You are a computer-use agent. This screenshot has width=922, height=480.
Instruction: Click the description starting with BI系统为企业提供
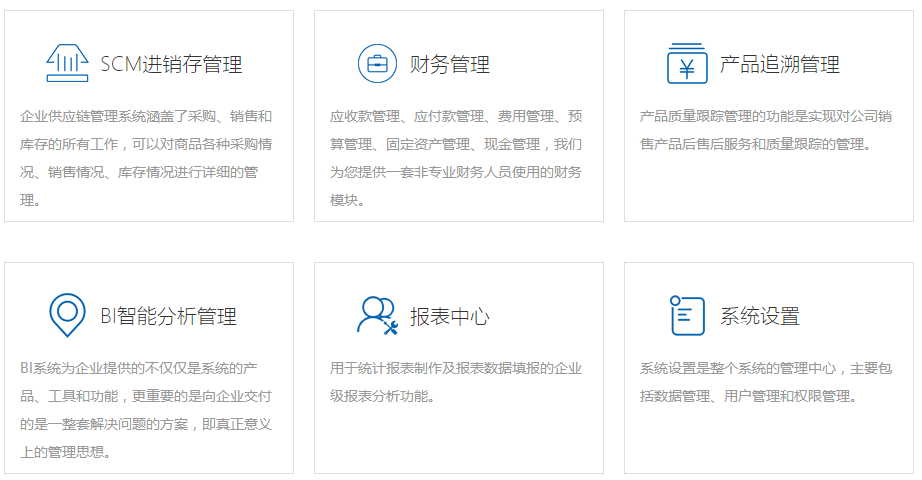tap(147, 410)
